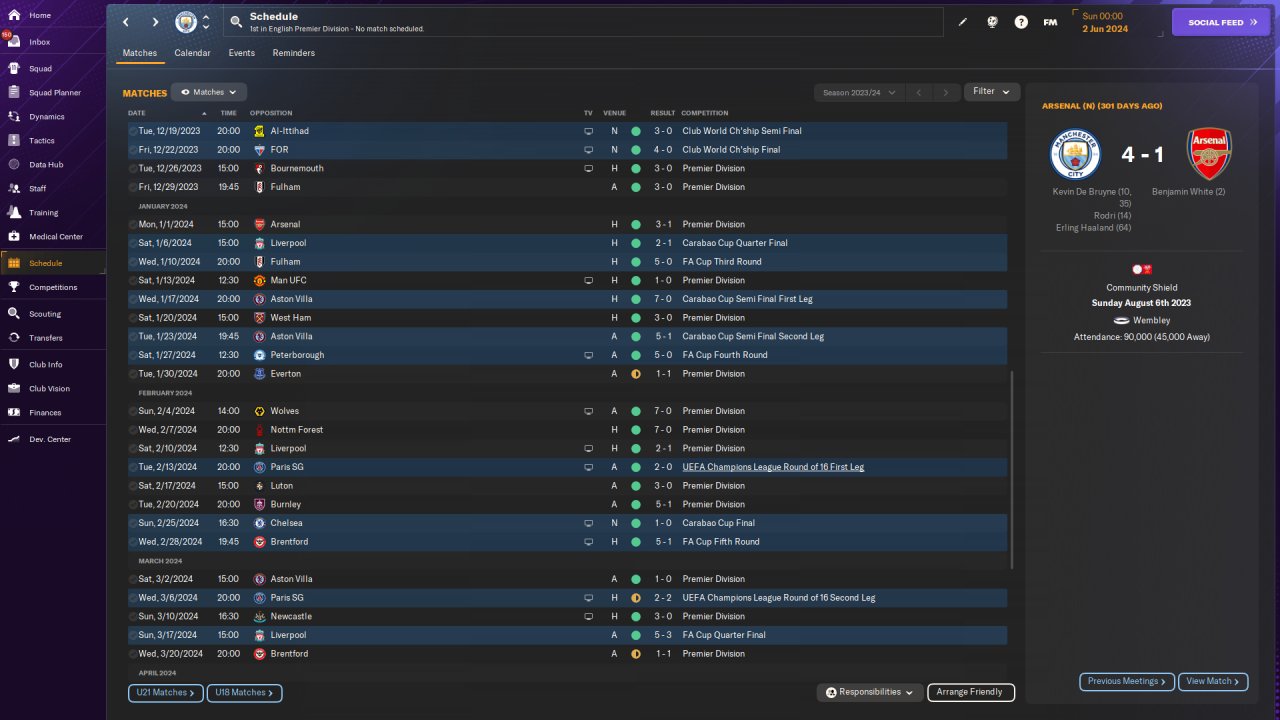Click the match list vertical scrollbar

click(x=1012, y=470)
